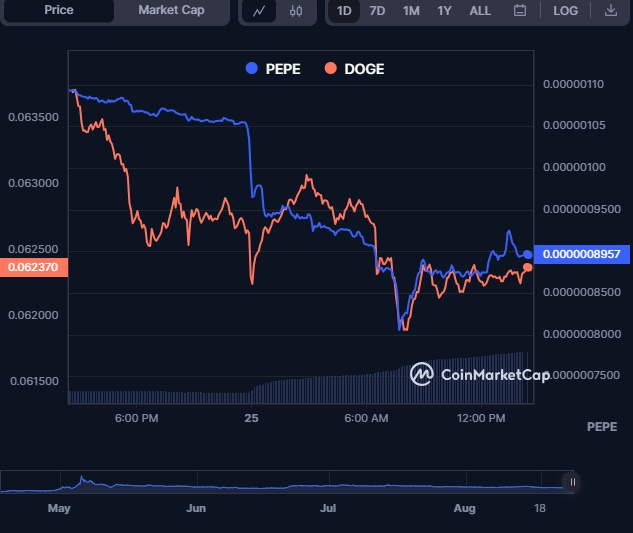Click the 0.00000100 right axis value
The image size is (633, 533).
coord(574,167)
